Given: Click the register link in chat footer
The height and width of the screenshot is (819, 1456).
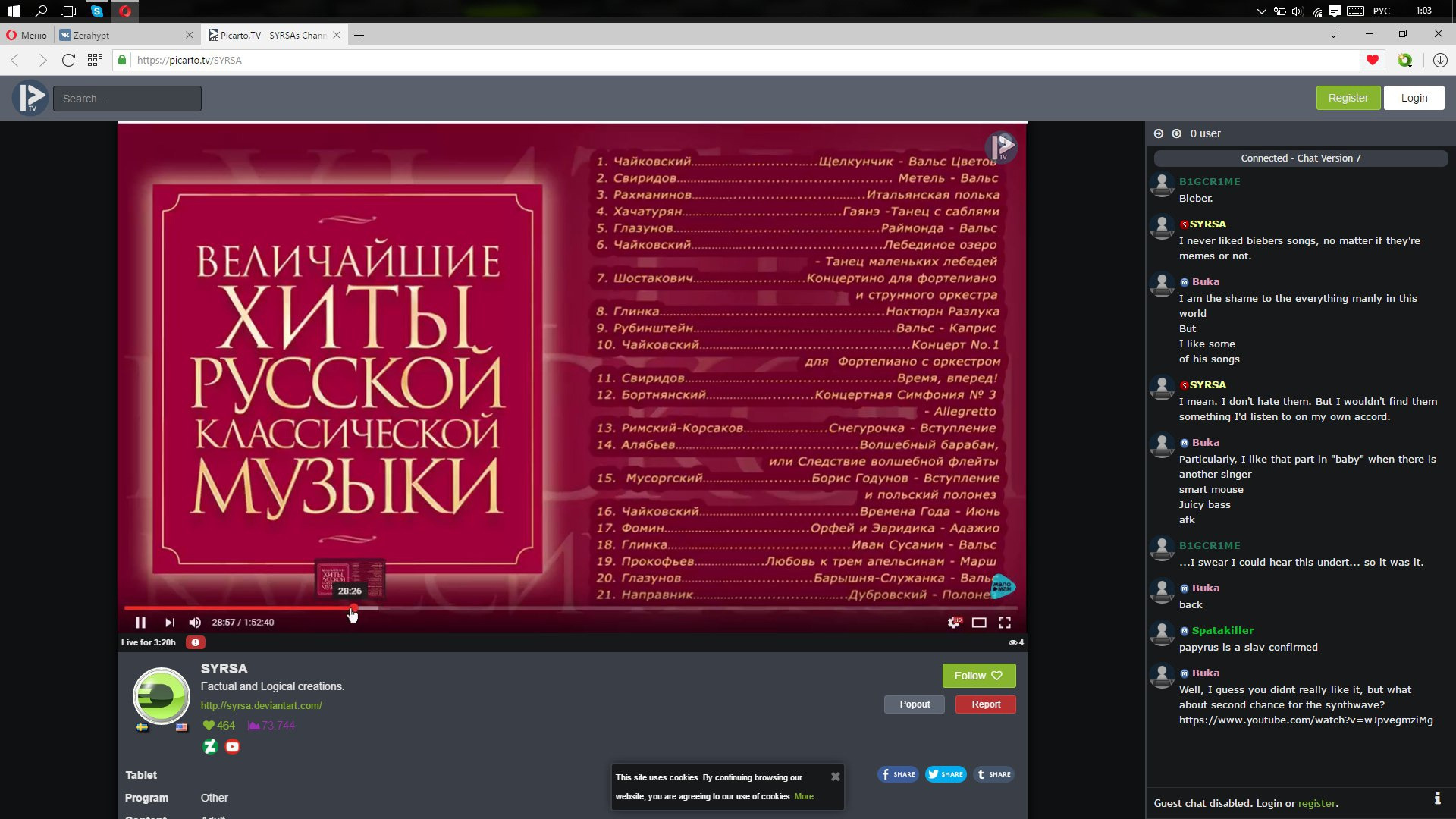Looking at the screenshot, I should point(1317,803).
